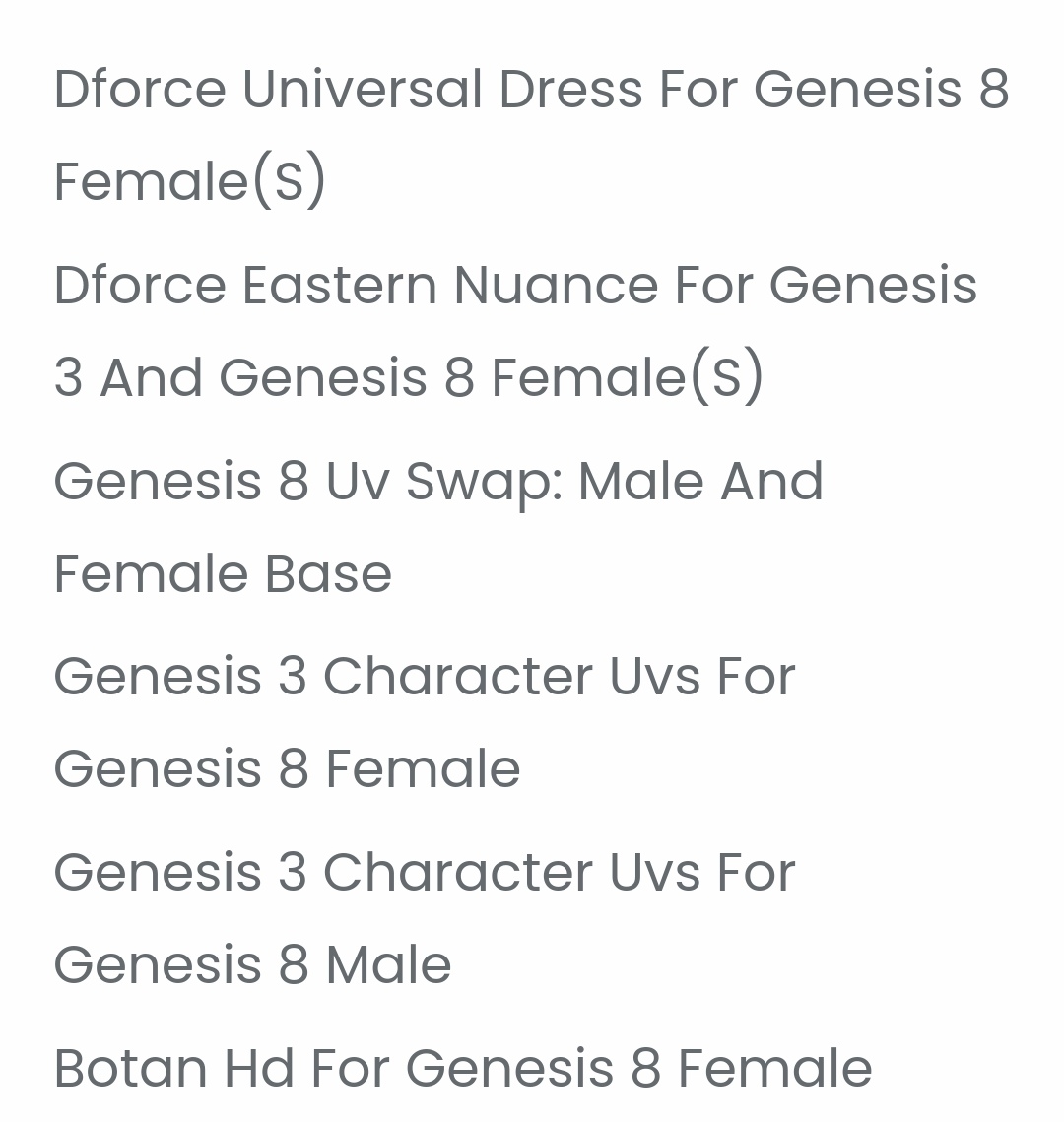The image size is (1064, 1122).
Task: Click the 'Genesis 8 Female' text line
Action: click(x=287, y=769)
